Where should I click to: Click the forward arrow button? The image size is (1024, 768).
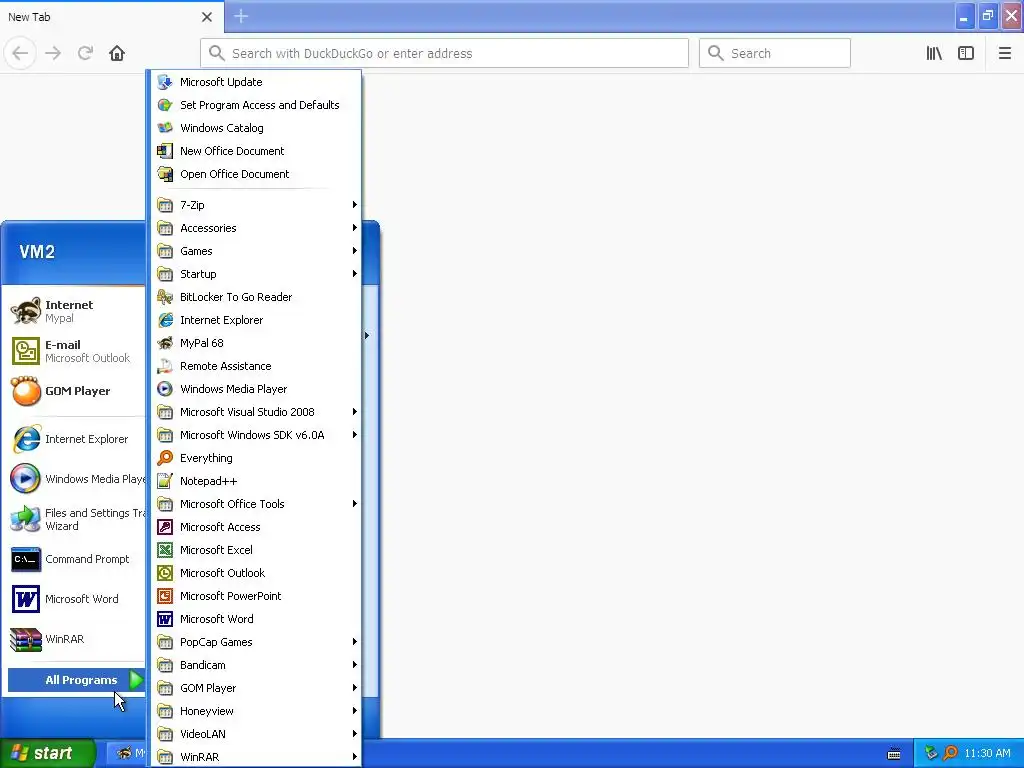coord(53,53)
